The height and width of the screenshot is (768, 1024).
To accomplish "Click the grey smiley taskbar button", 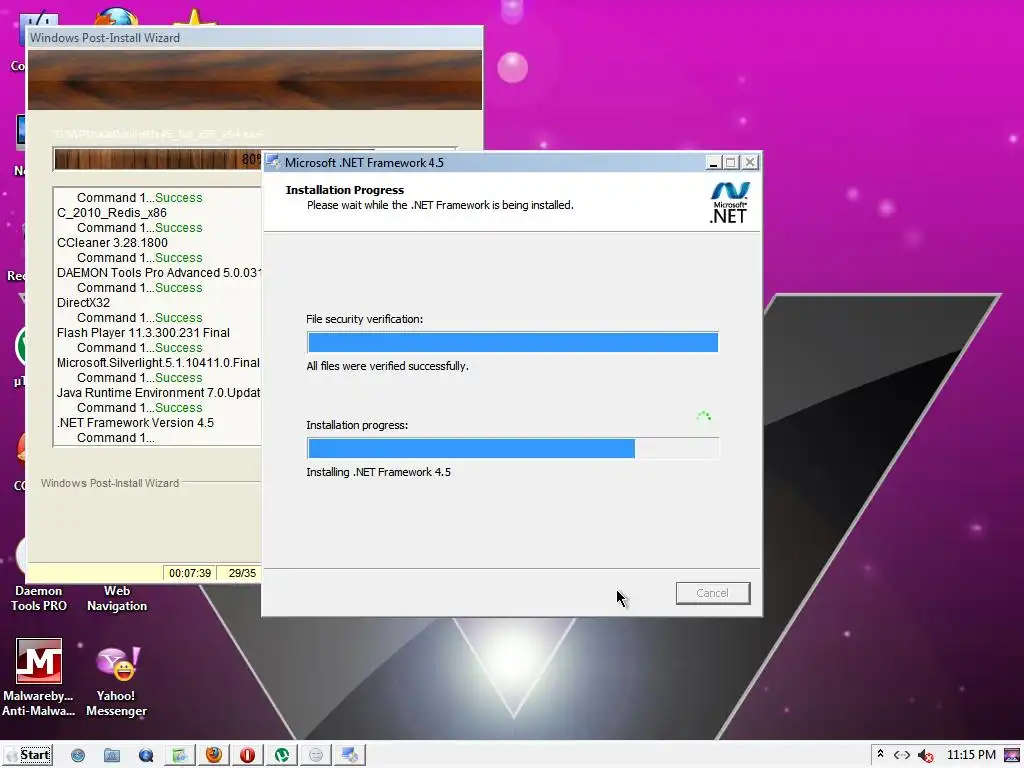I will (x=315, y=755).
